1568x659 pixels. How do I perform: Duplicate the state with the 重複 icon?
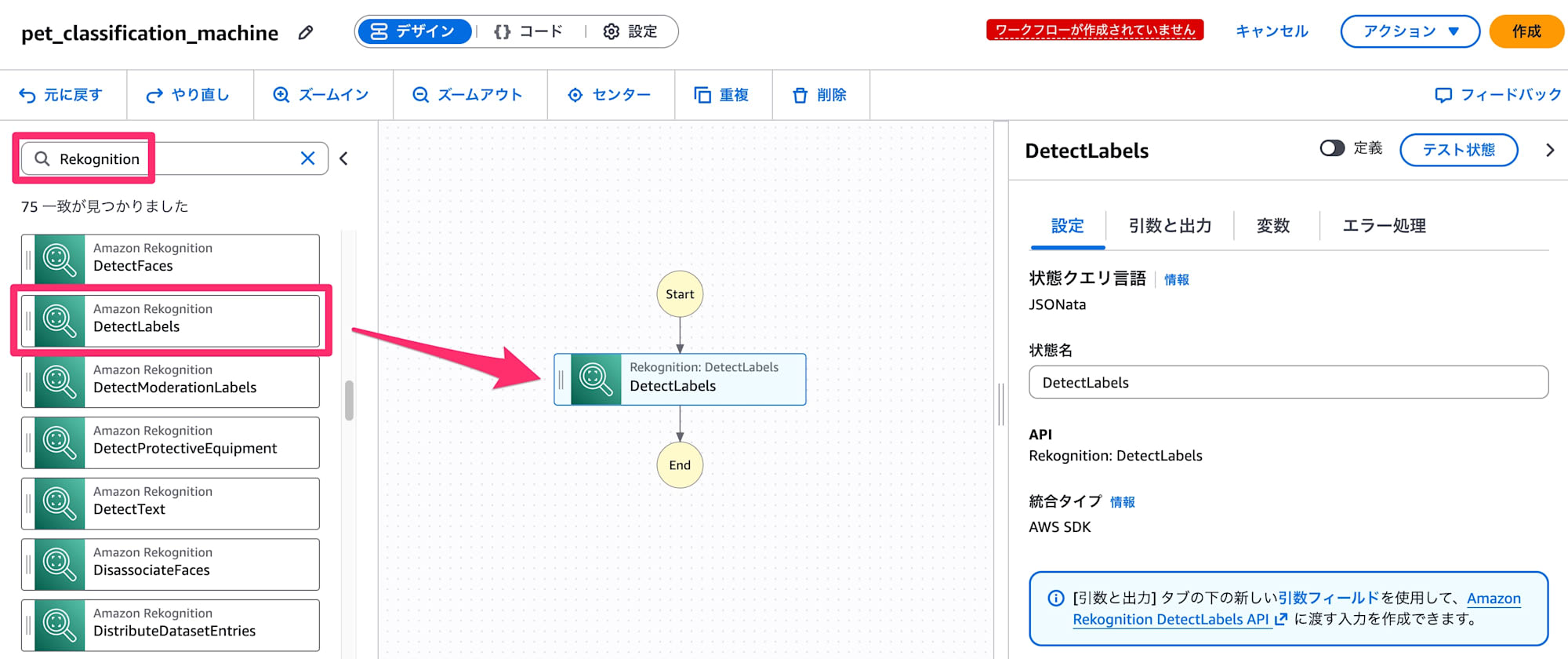click(x=702, y=95)
